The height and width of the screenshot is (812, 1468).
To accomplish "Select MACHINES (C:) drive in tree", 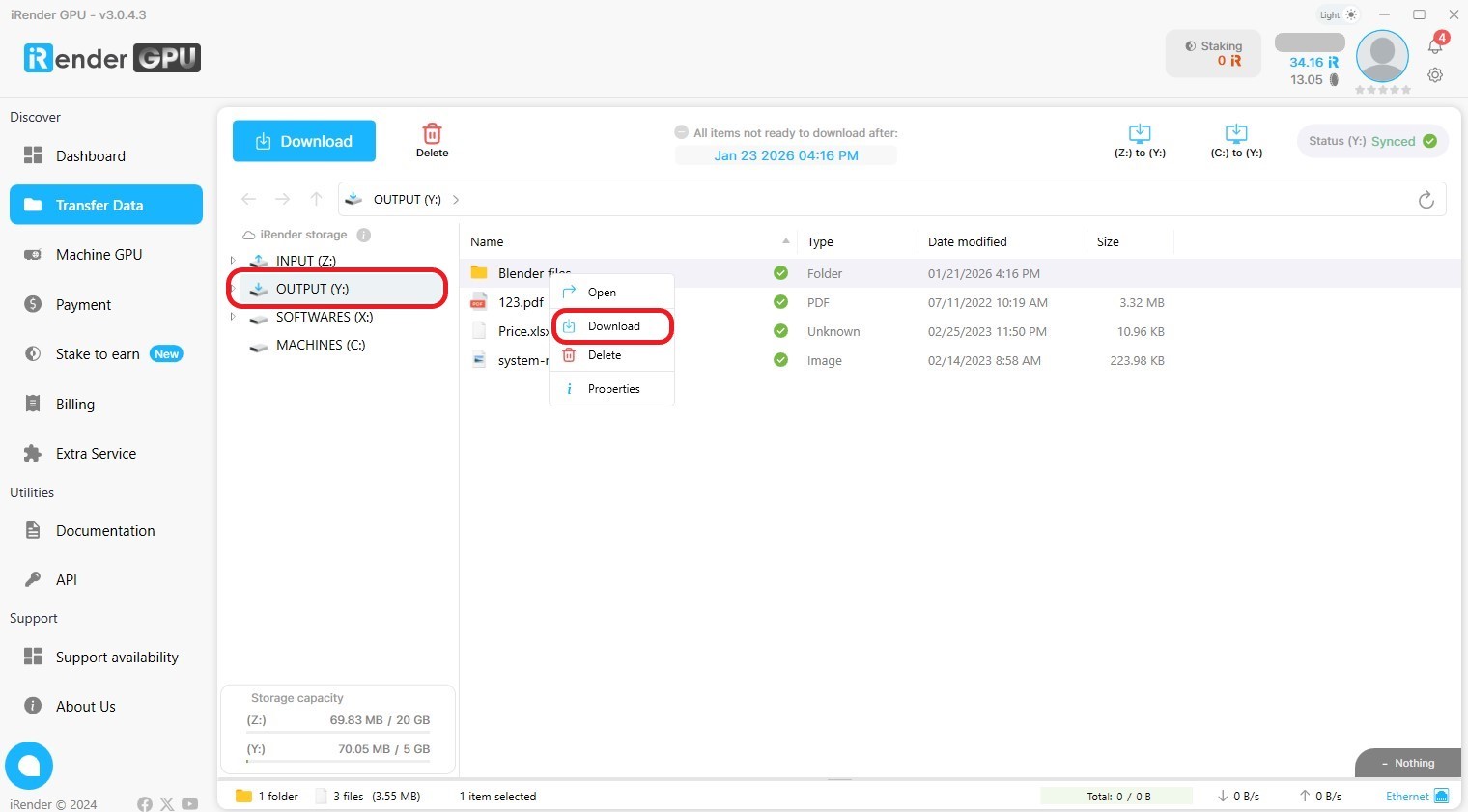I will pos(320,345).
